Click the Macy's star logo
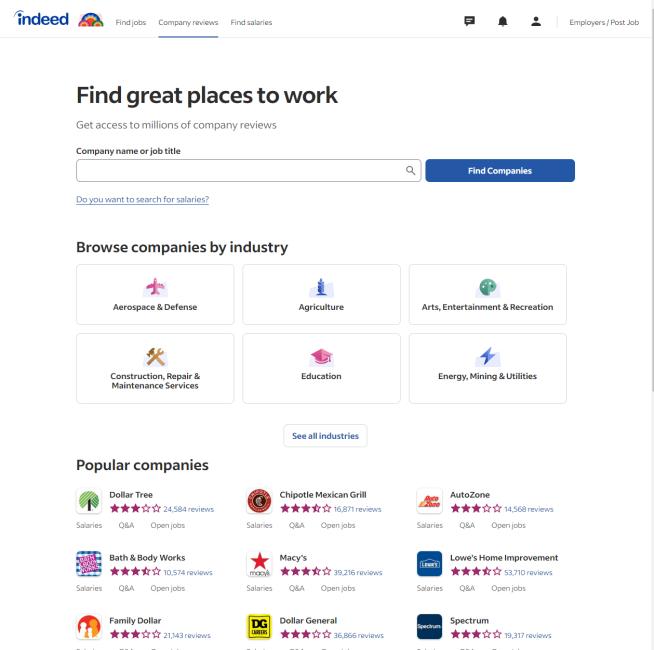Viewport: 654px width, 650px height. point(259,564)
